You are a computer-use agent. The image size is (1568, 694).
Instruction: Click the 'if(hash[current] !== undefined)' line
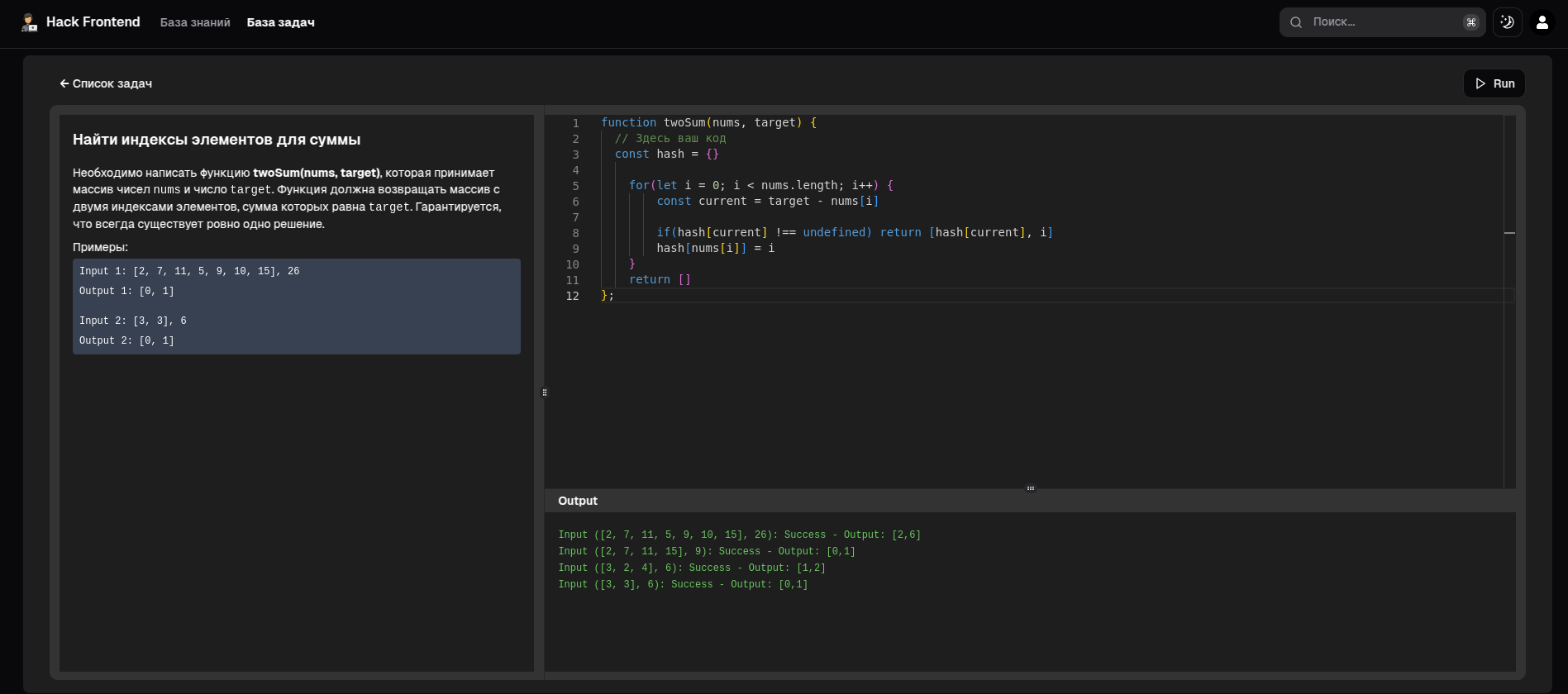(855, 232)
